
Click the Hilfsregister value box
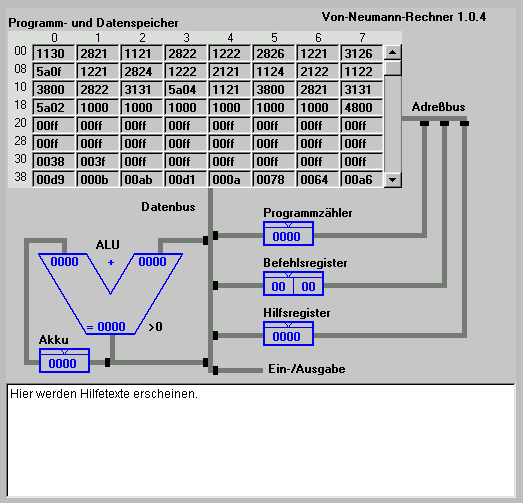pyautogui.click(x=288, y=334)
